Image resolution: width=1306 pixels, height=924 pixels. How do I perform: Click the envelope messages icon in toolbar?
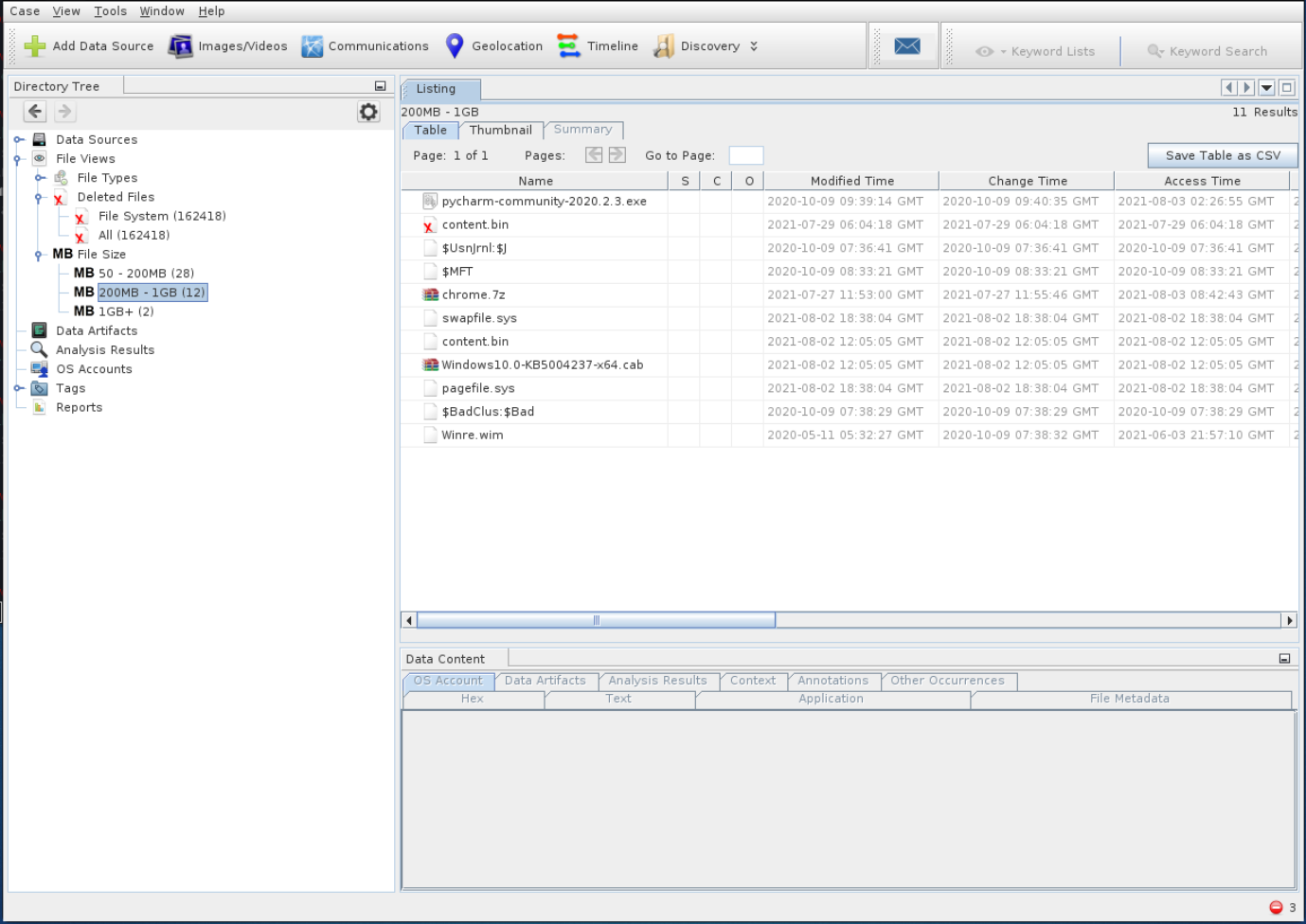[906, 46]
